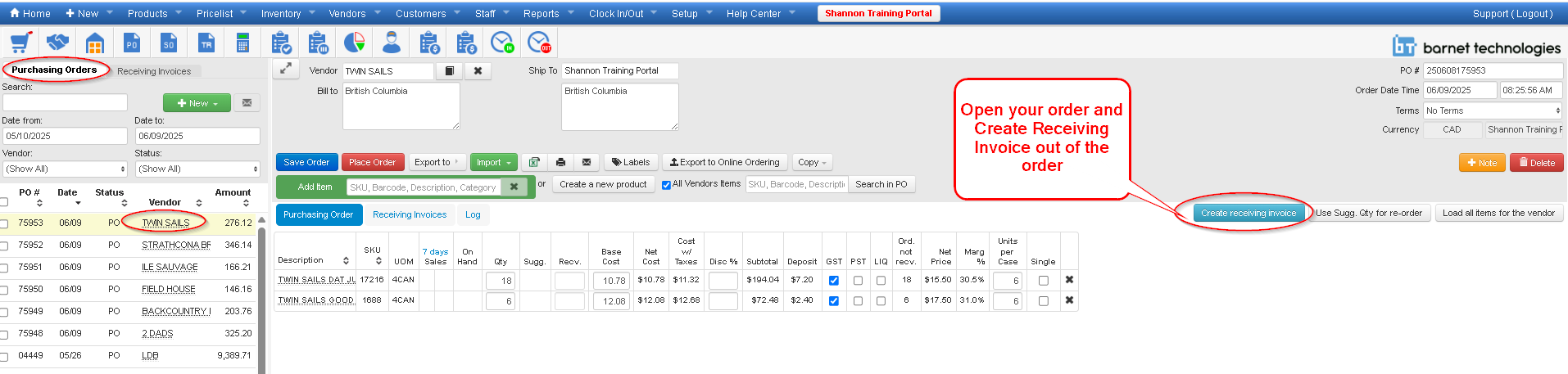Click Load all items for the vendor

pyautogui.click(x=1498, y=213)
